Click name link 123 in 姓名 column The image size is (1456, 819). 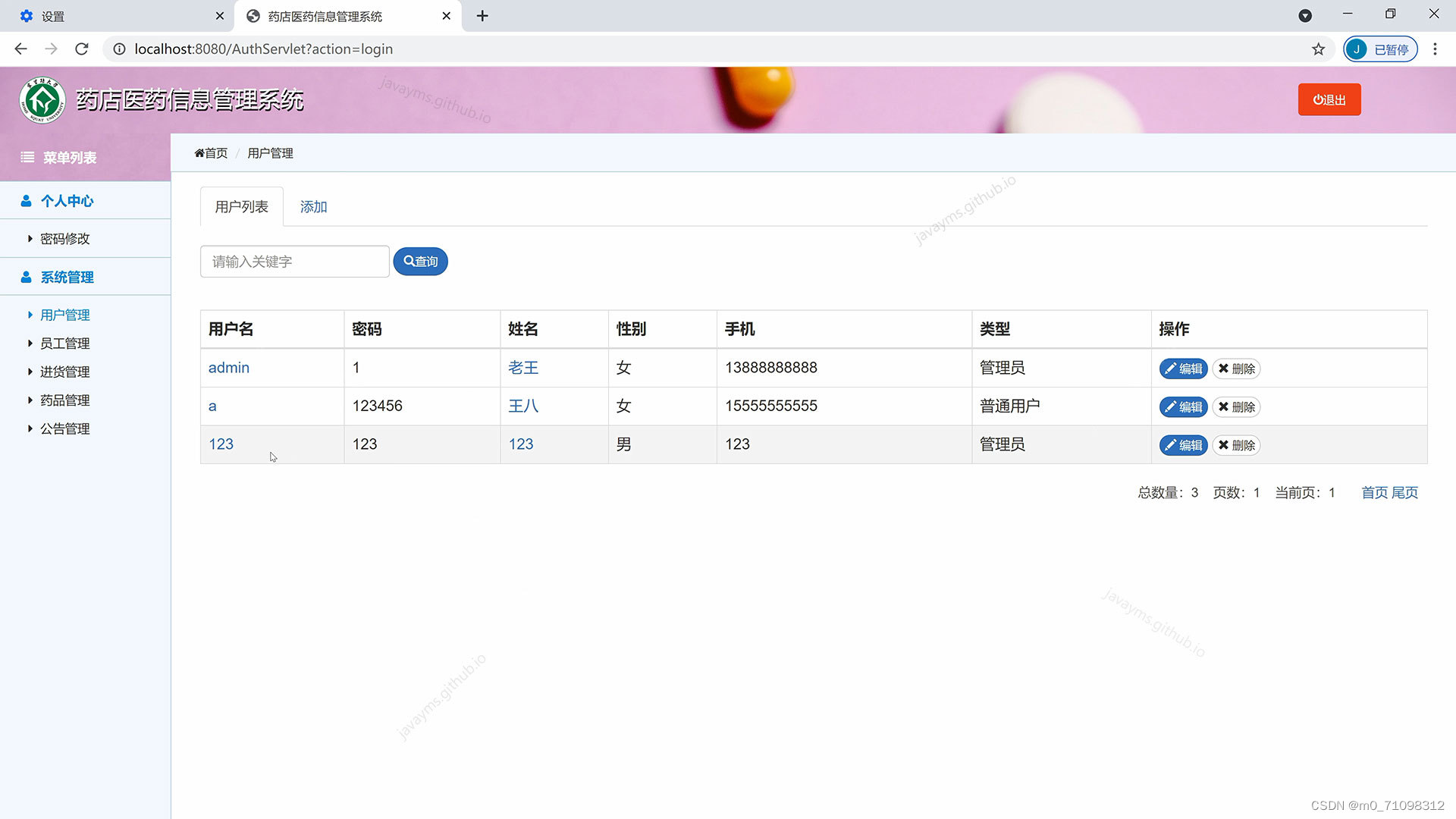520,444
